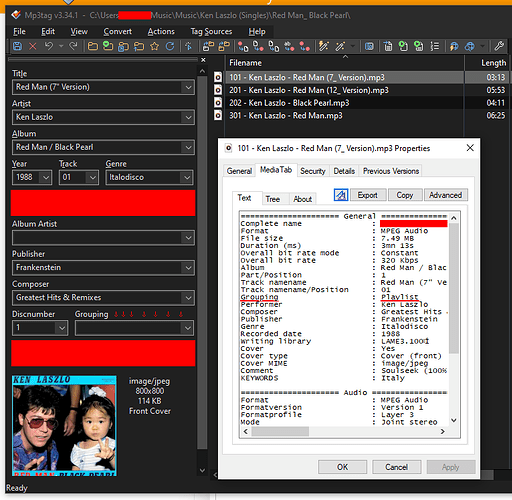This screenshot has width=512, height=500.
Task: Expand the Composer dropdown arrow
Action: [188, 298]
